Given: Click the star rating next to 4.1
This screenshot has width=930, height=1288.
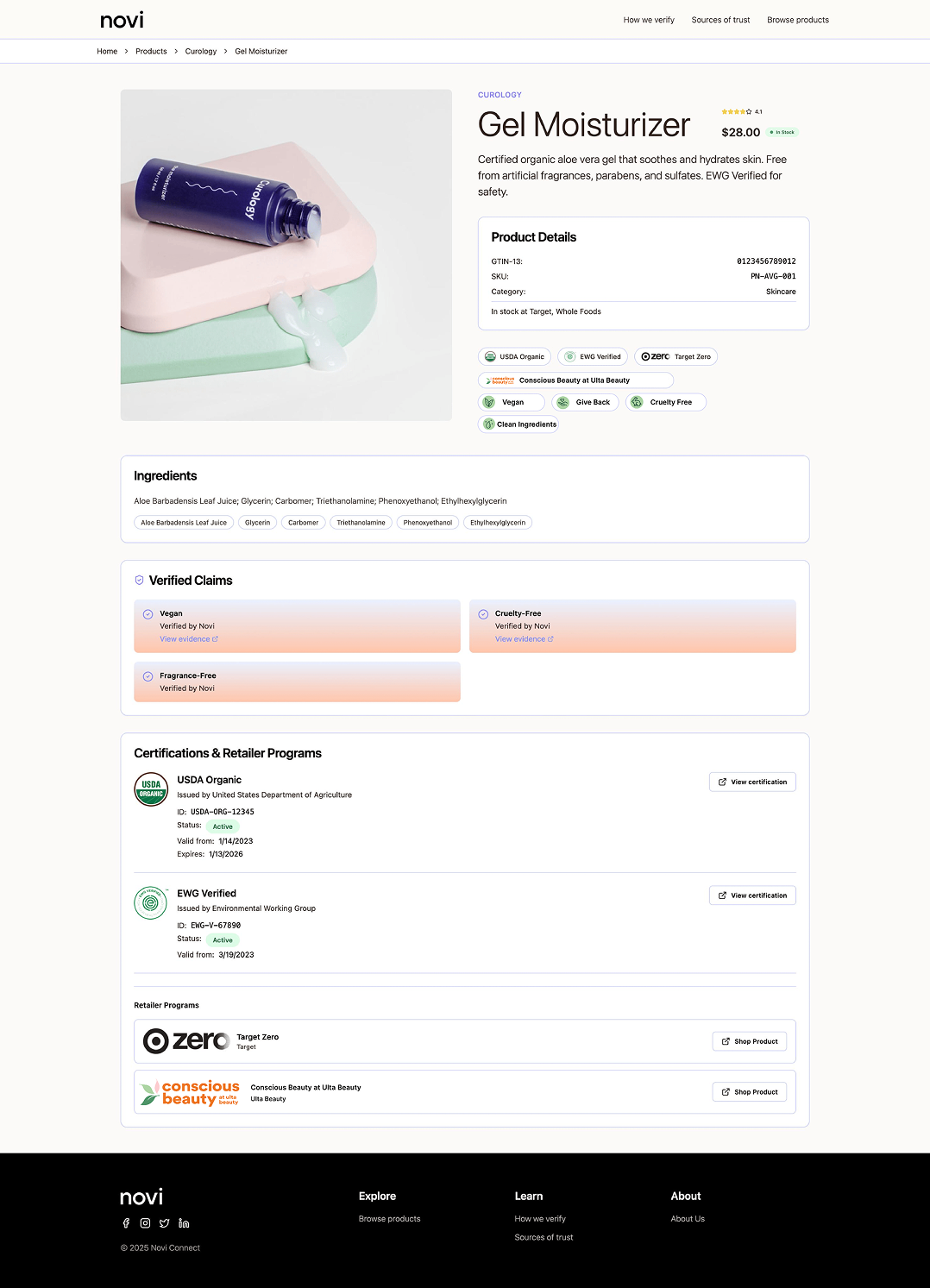Looking at the screenshot, I should tap(737, 111).
